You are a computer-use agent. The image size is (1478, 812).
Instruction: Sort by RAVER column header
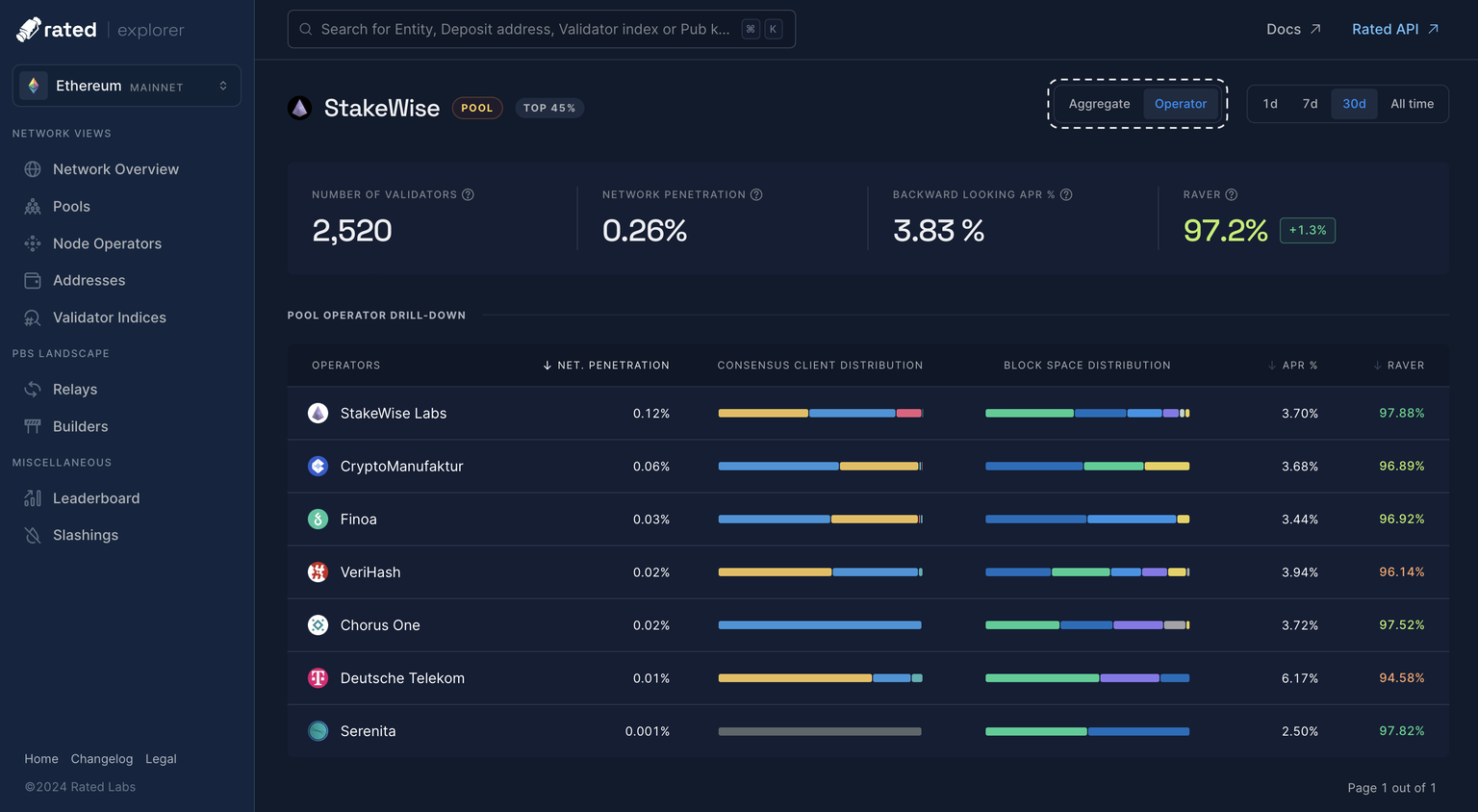click(x=1398, y=366)
